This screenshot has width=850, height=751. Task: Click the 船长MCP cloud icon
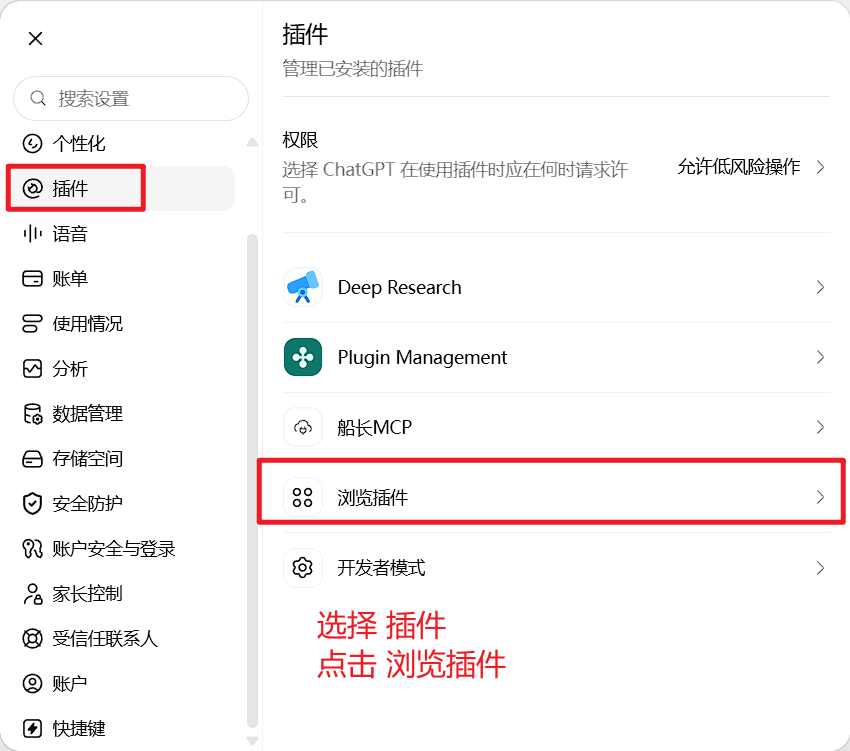303,427
